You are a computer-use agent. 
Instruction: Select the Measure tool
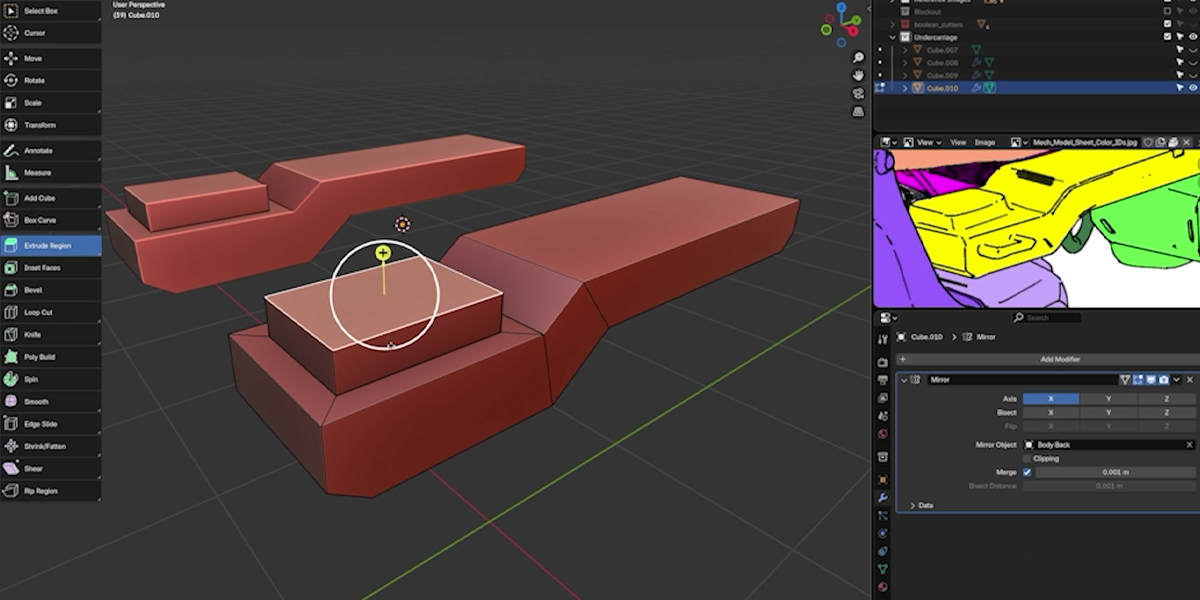point(50,172)
